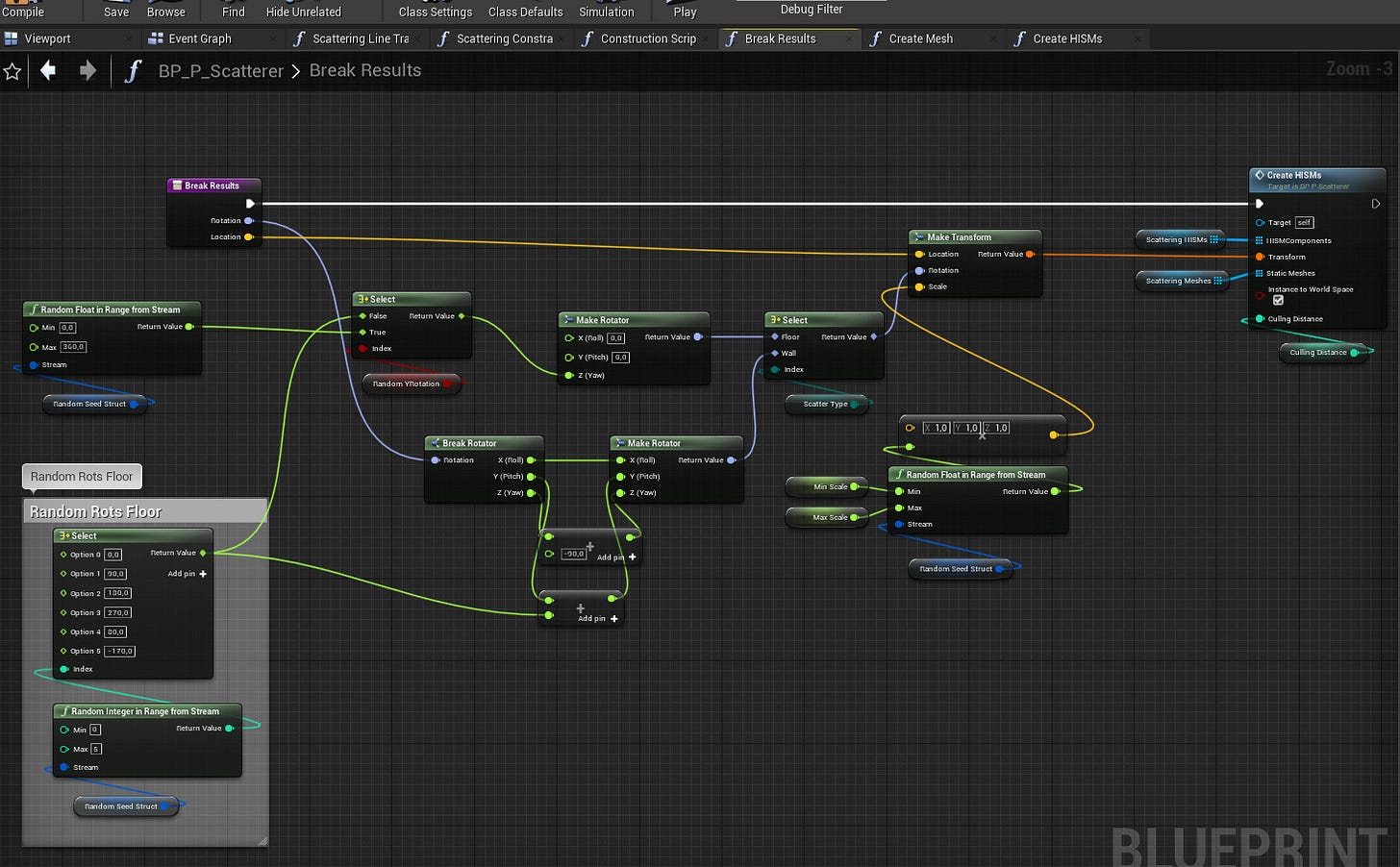Click Add pin on the node with -90,0
The image size is (1400, 867).
click(616, 557)
